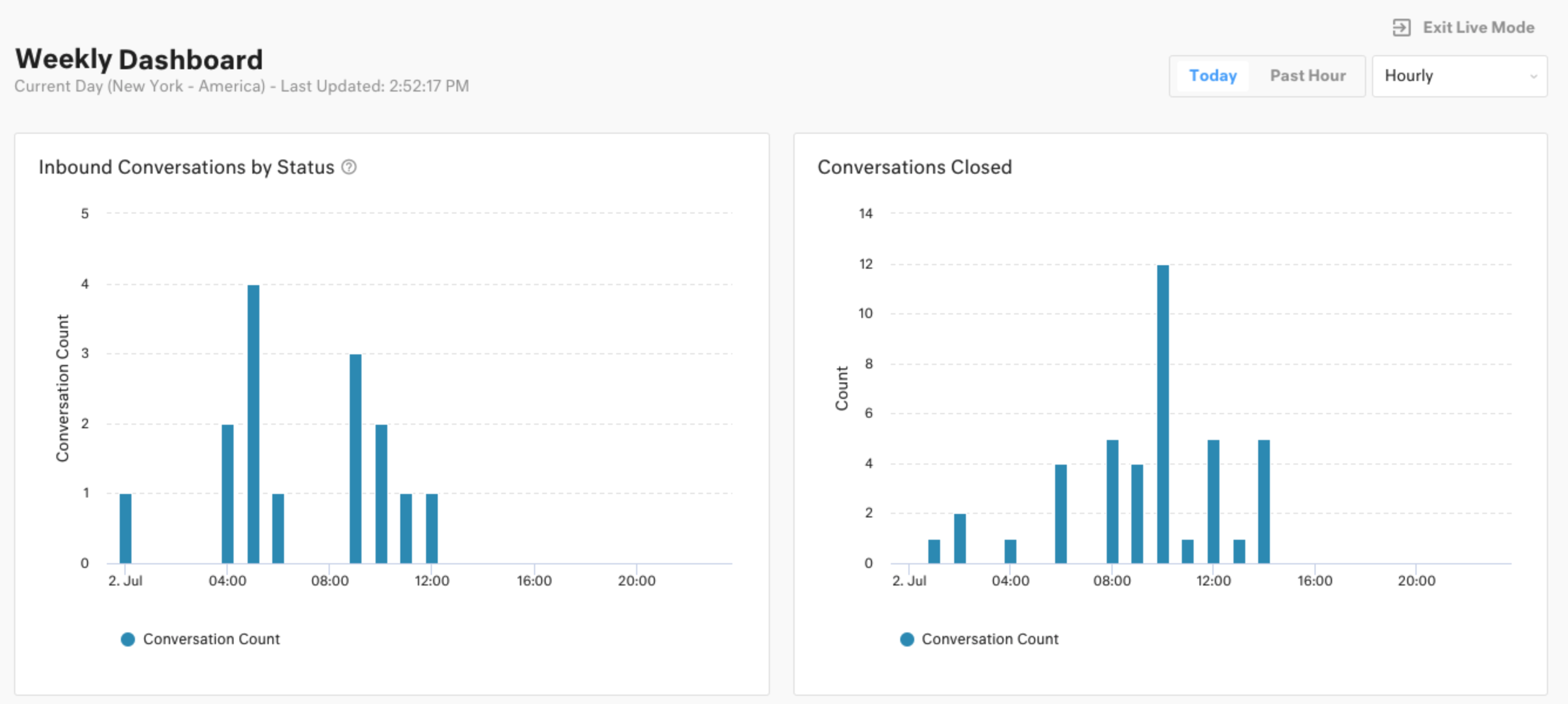The image size is (1568, 704).
Task: Click the 14 y-axis label in Conversations Closed
Action: coord(865,214)
